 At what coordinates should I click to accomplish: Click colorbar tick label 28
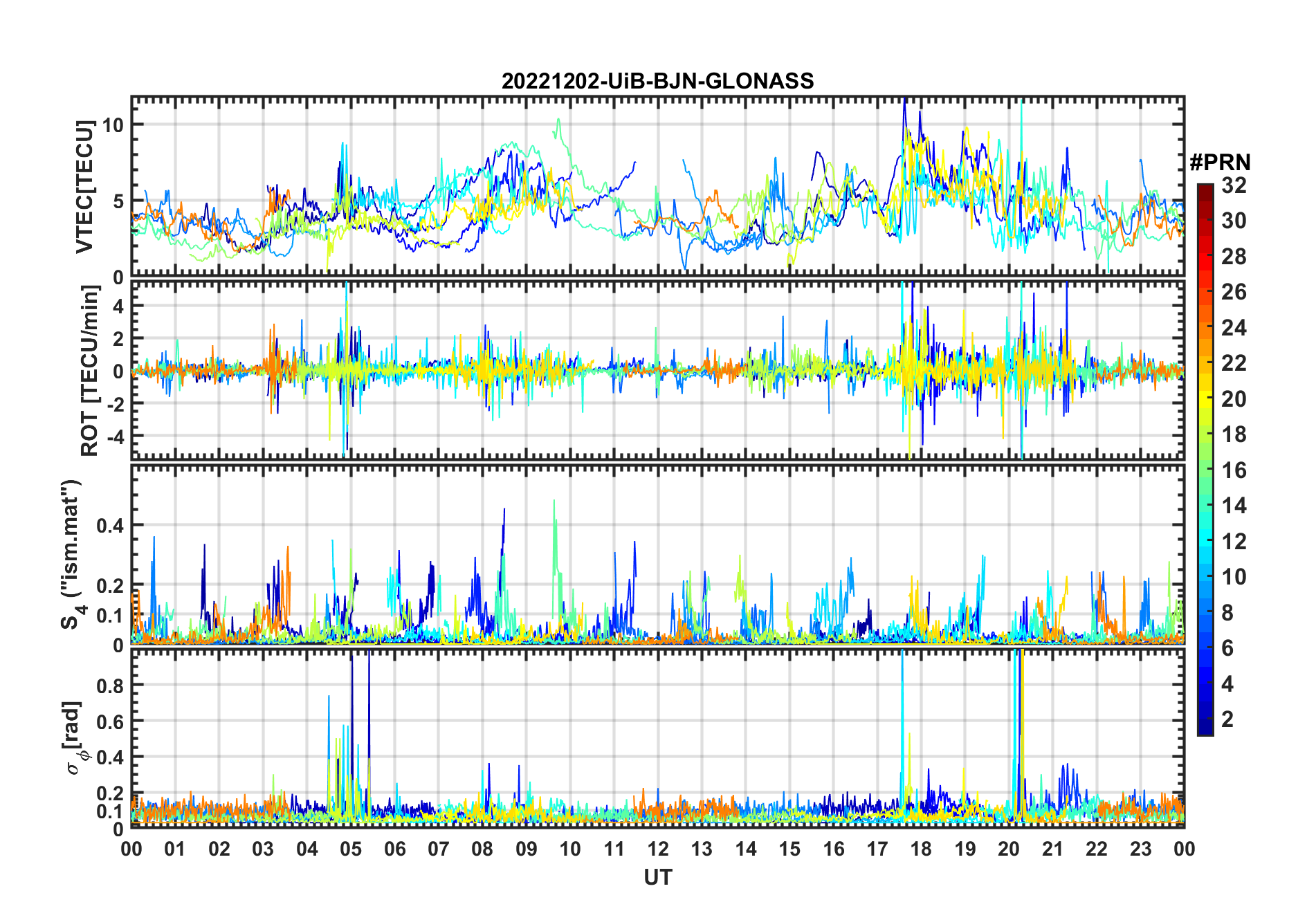coord(1234,257)
